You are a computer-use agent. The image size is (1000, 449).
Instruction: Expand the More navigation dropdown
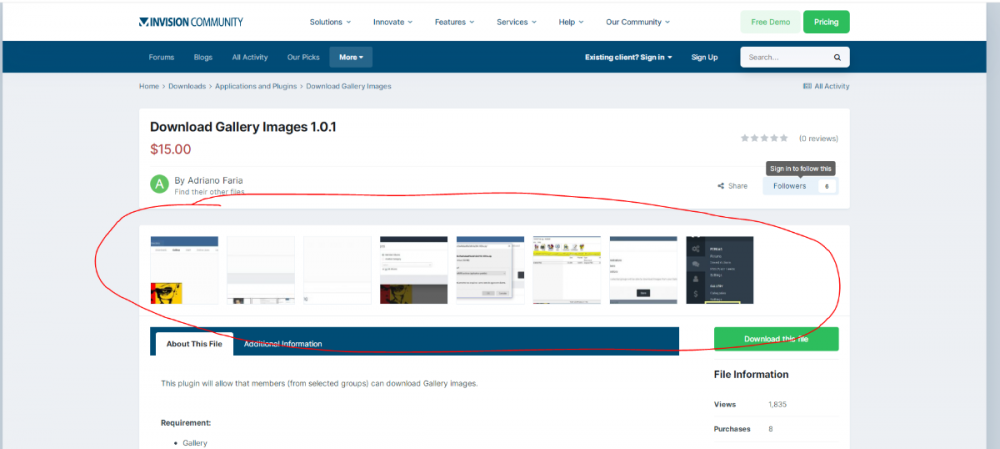(x=350, y=57)
